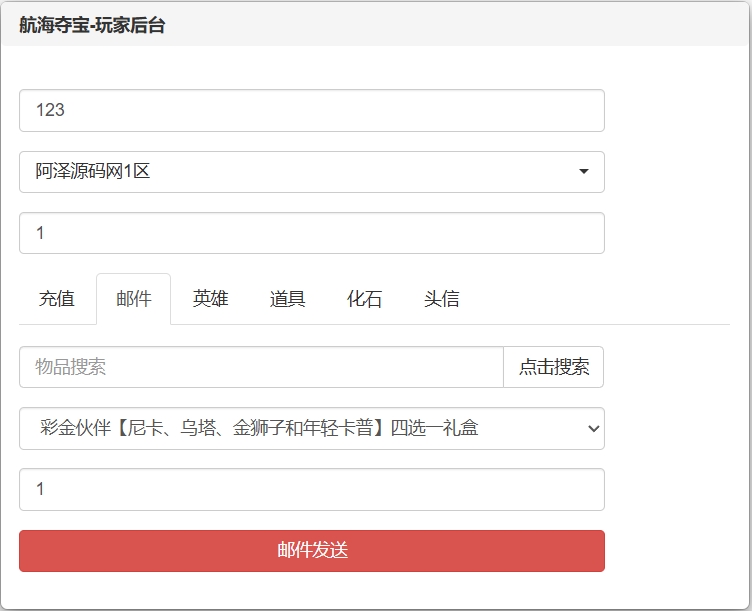
Task: Open the 英雄 tab
Action: pos(211,299)
